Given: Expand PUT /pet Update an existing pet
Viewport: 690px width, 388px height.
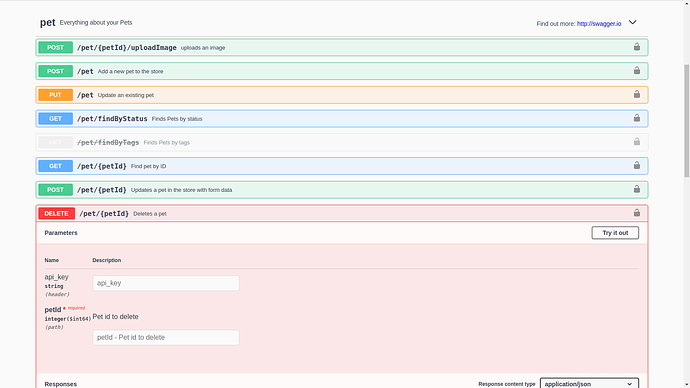Looking at the screenshot, I should 341,95.
